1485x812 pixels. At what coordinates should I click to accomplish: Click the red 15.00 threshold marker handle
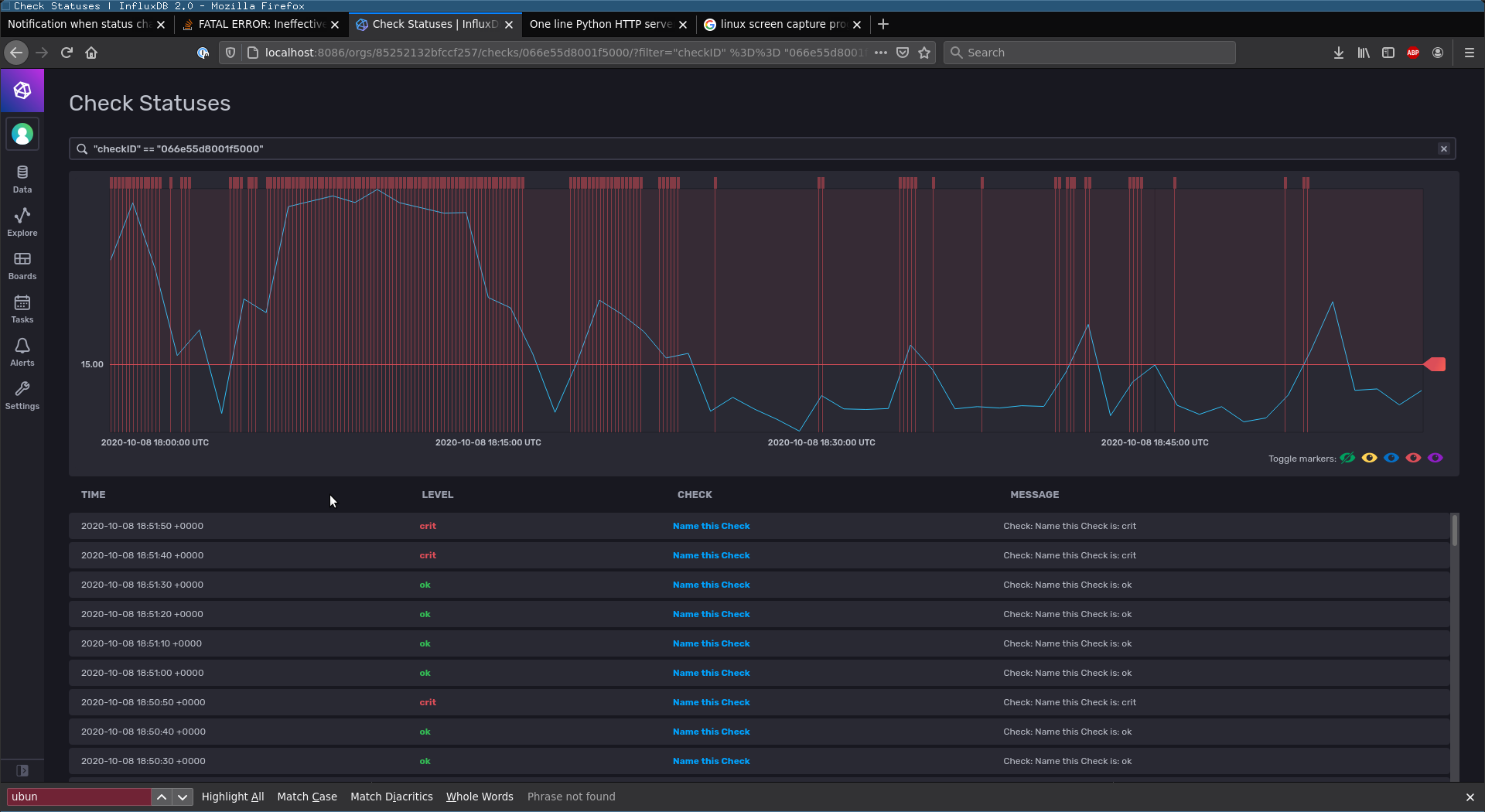1435,364
